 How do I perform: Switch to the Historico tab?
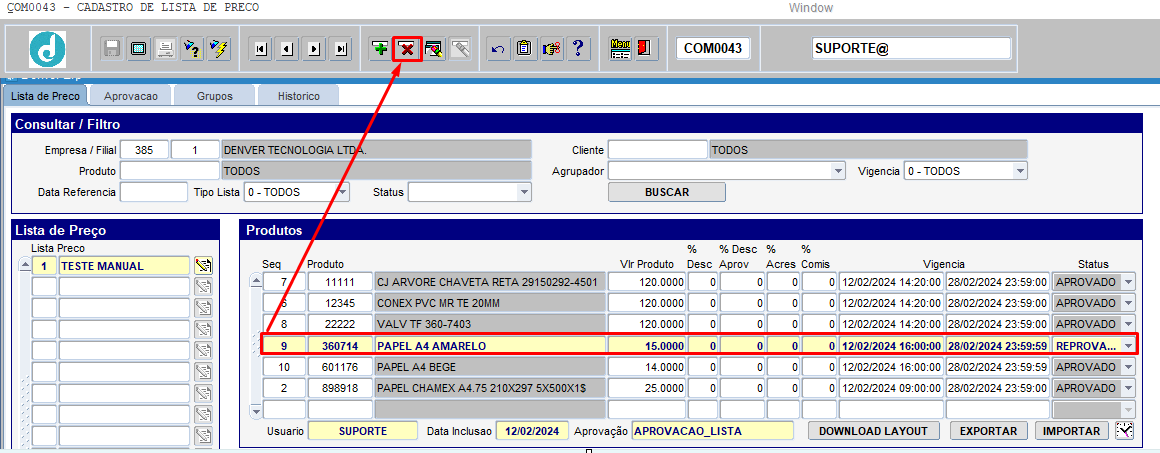coord(299,96)
